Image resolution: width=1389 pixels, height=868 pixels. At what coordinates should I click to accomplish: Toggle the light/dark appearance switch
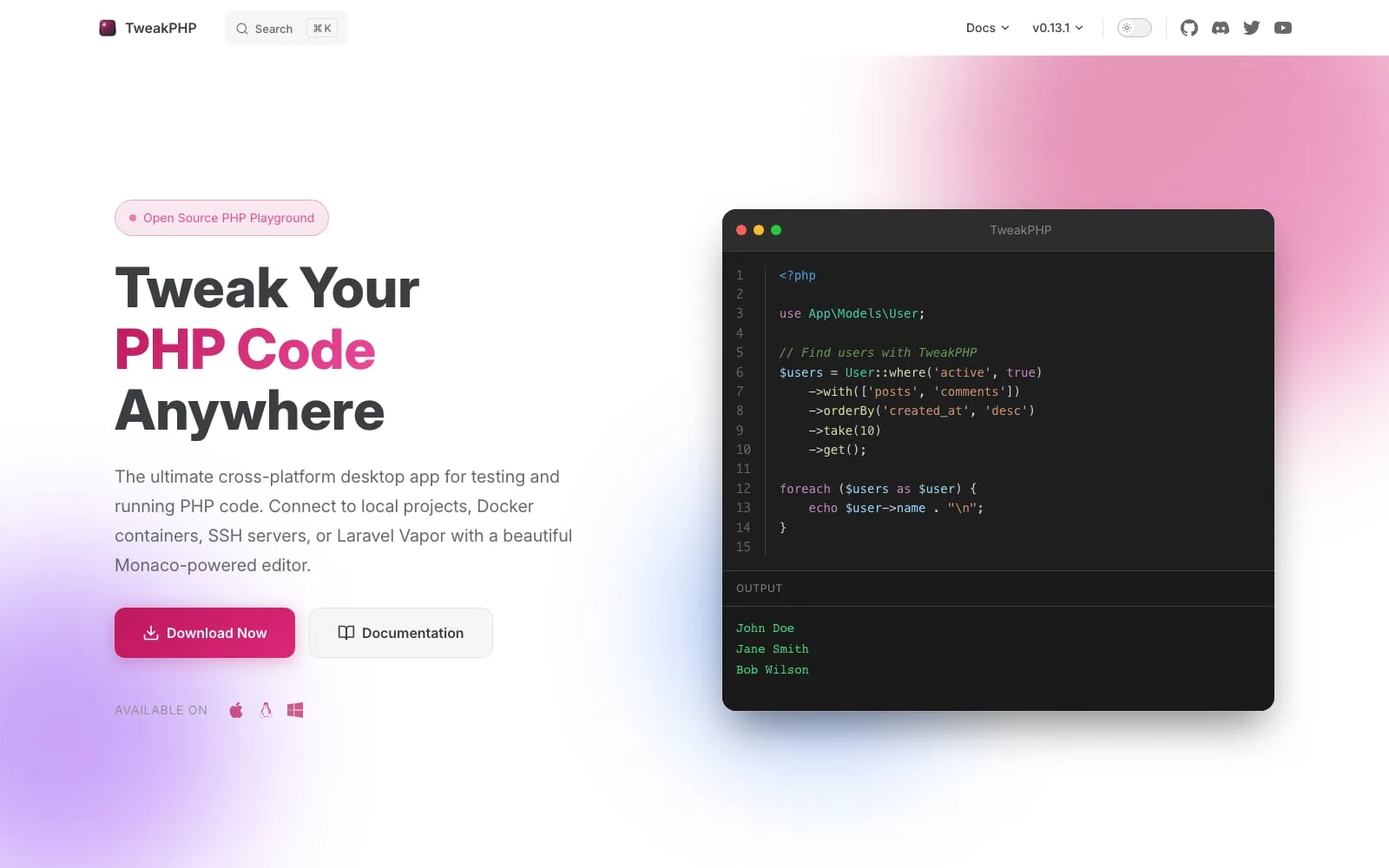(1134, 28)
